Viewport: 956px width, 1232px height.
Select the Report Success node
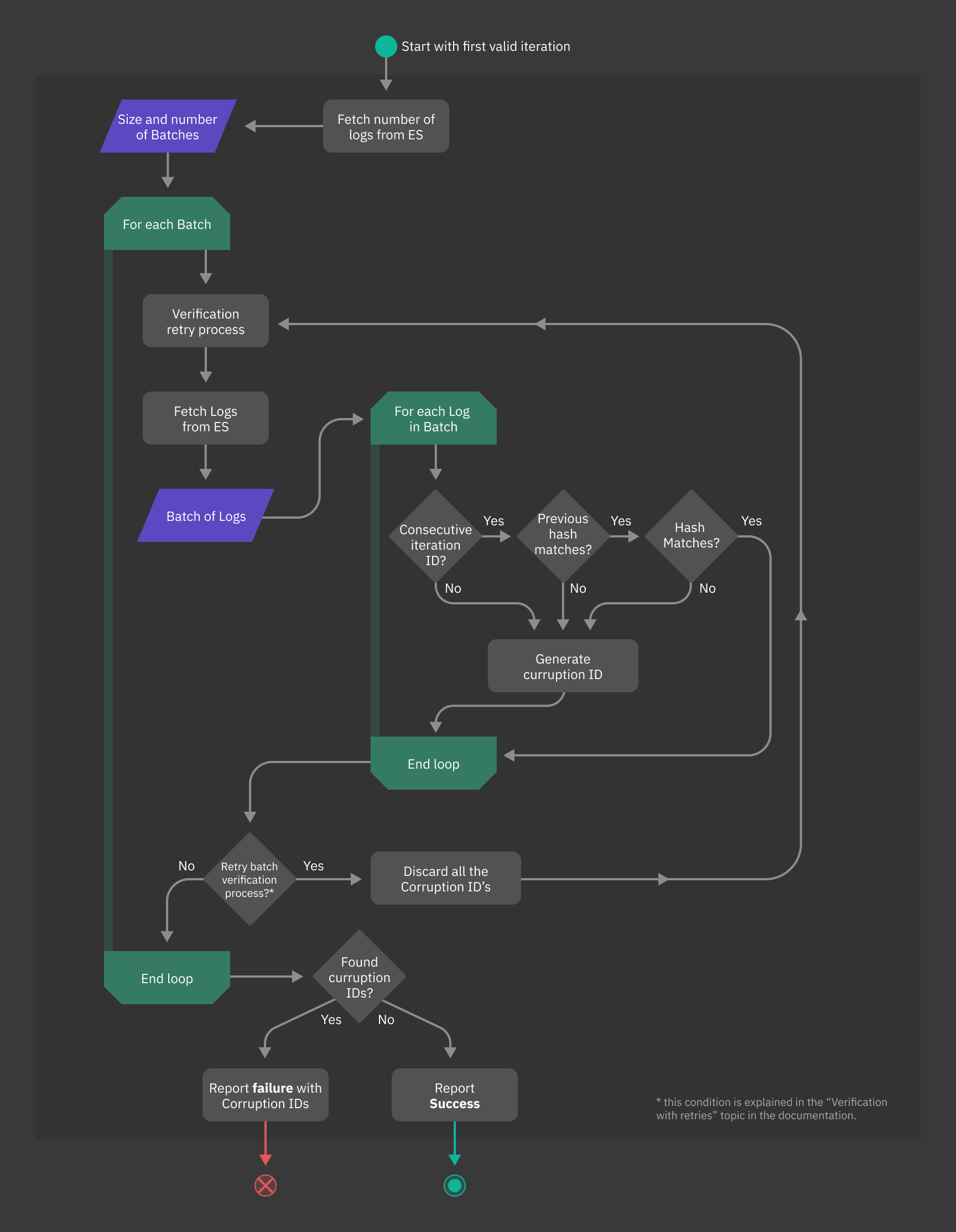pyautogui.click(x=454, y=1095)
